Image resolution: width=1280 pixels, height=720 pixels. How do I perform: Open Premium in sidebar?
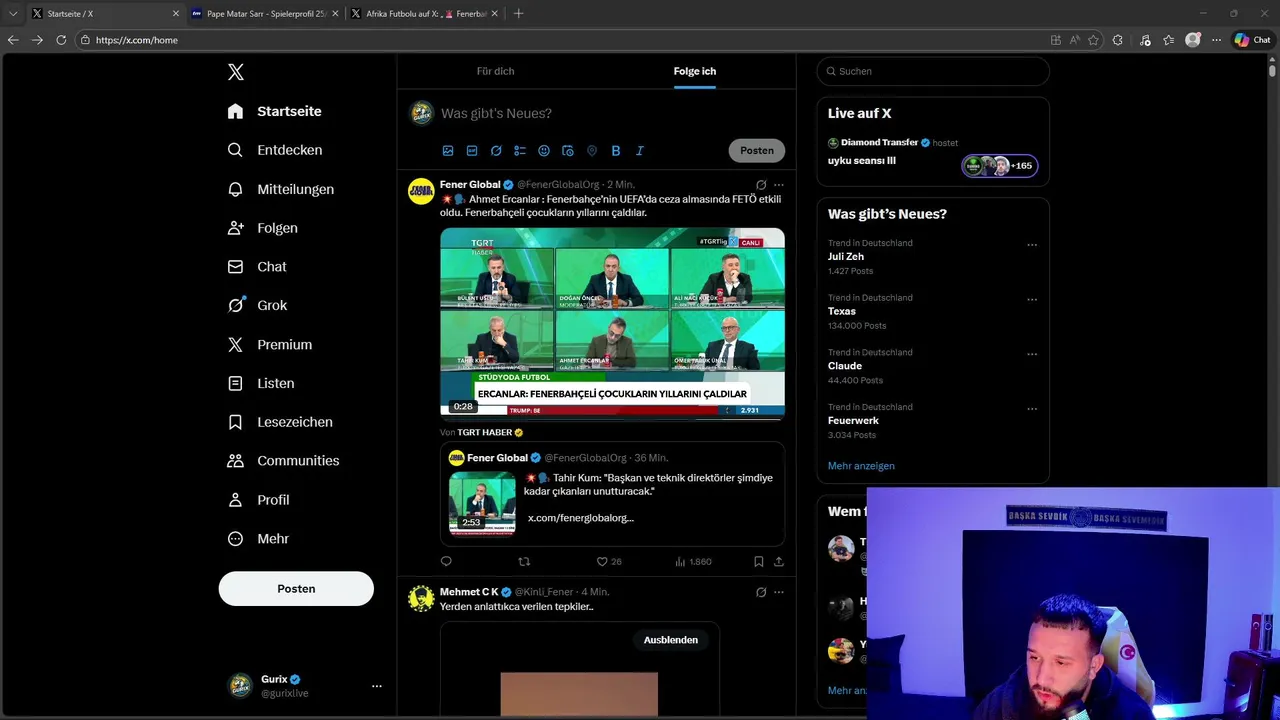[x=269, y=344]
